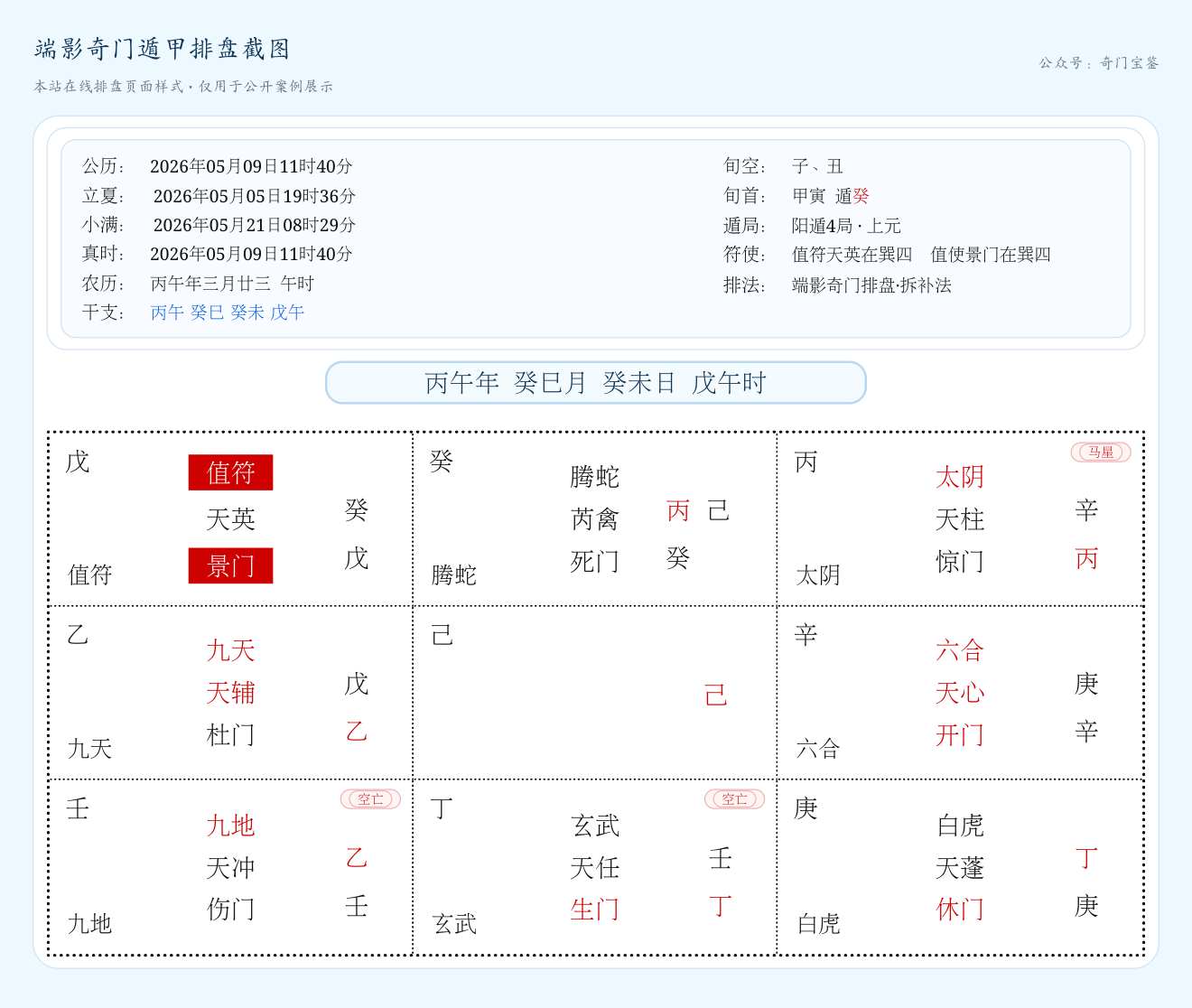Screen dimensions: 1192x1008
Task: Click the 空亡 badge in the 丁 palace
Action: 734,799
